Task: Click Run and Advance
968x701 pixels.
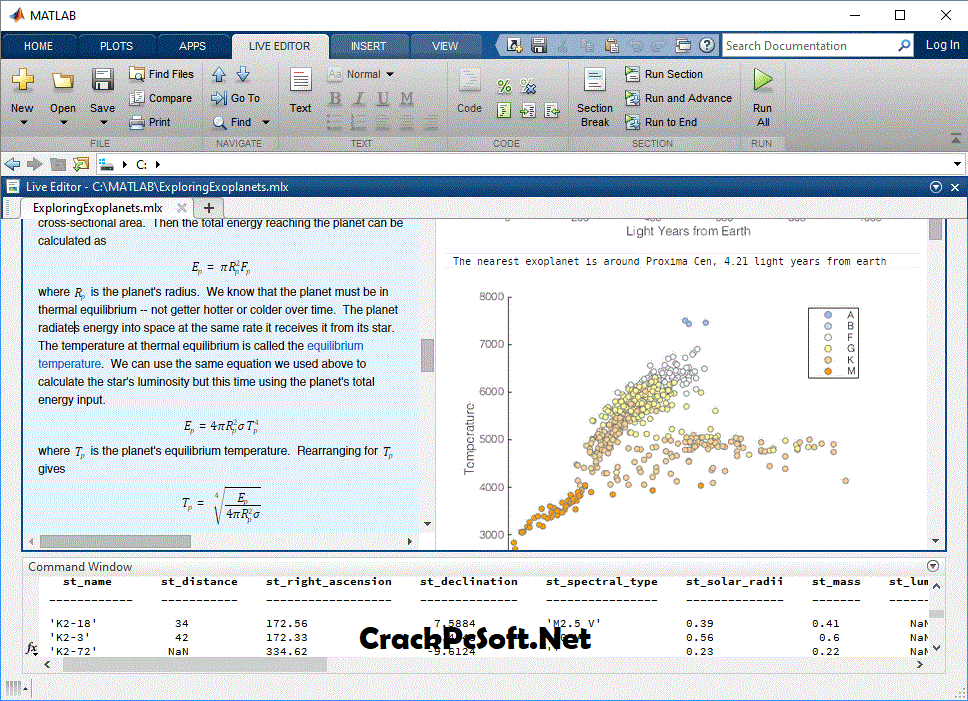Action: pyautogui.click(x=678, y=98)
